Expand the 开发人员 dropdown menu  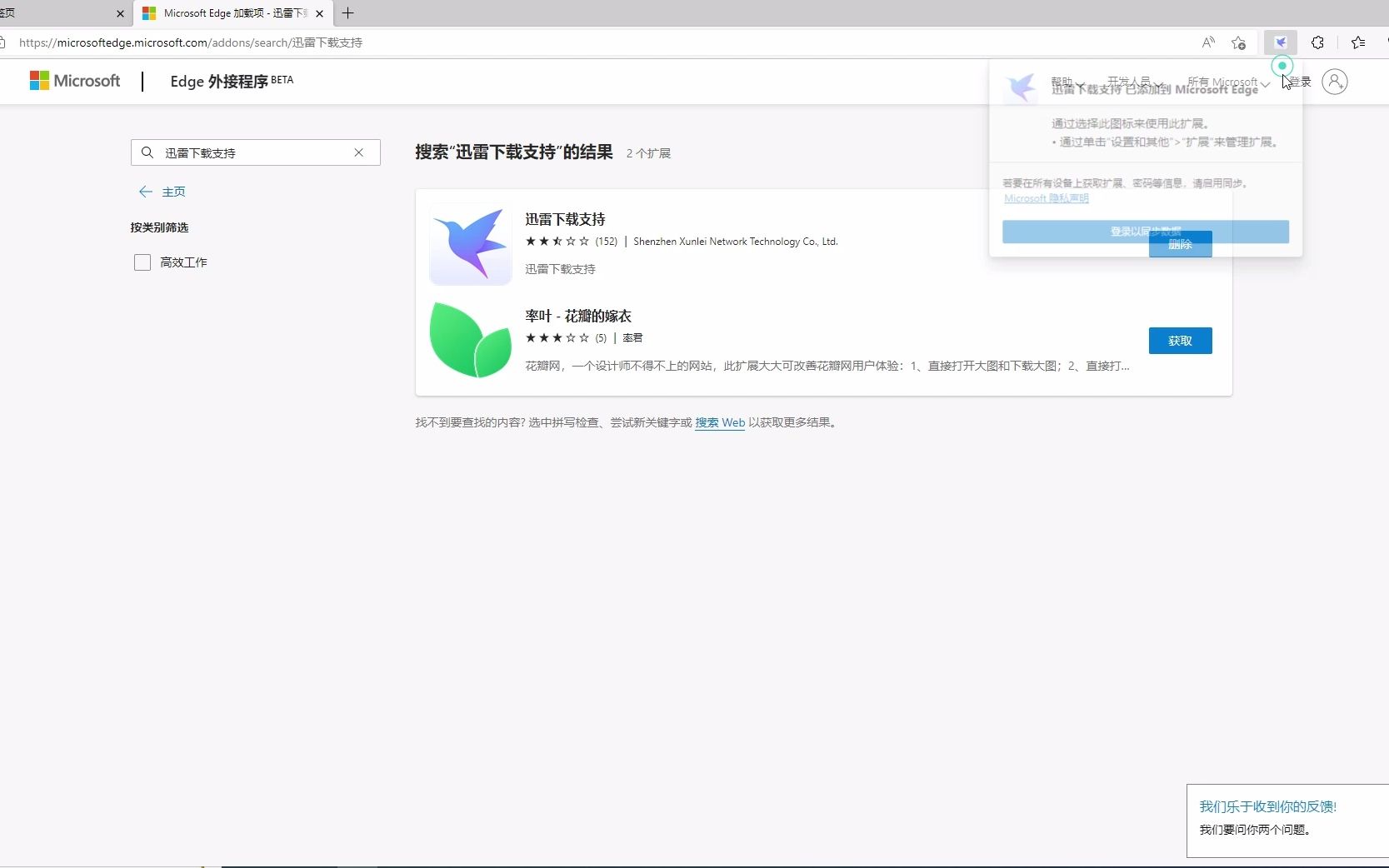1136,82
